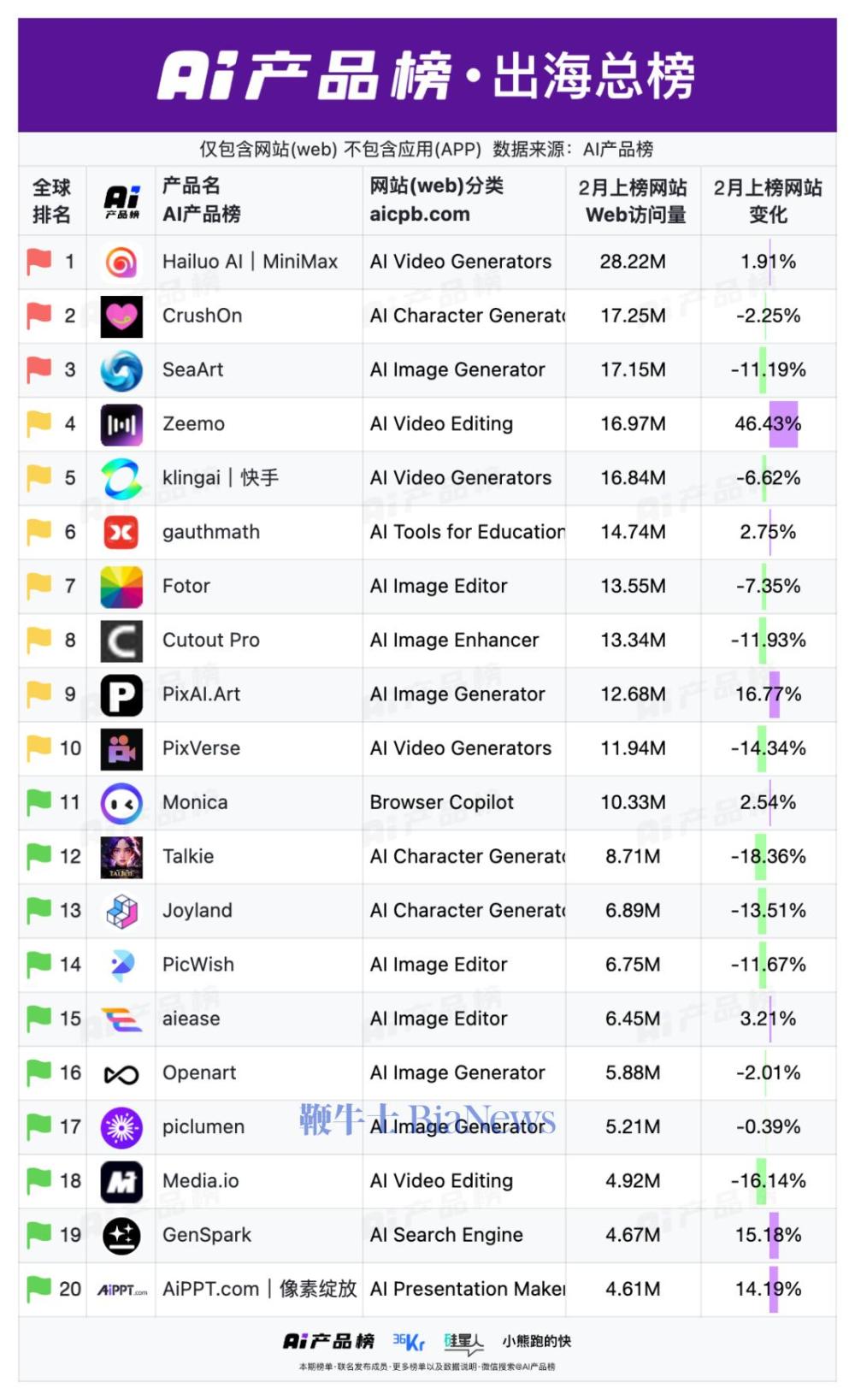855x1400 pixels.
Task: Click the yellow flag for rank 4
Action: click(38, 423)
